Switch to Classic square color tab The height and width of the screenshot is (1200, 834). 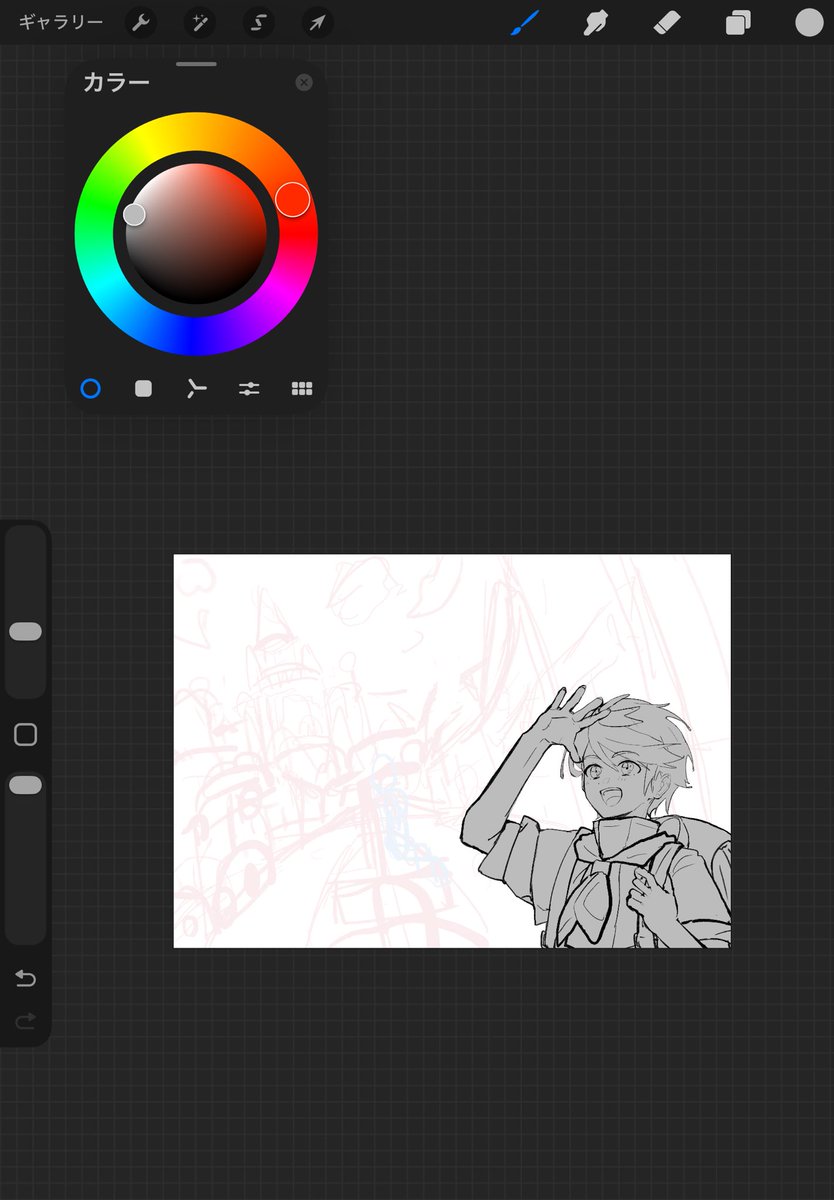pyautogui.click(x=144, y=388)
